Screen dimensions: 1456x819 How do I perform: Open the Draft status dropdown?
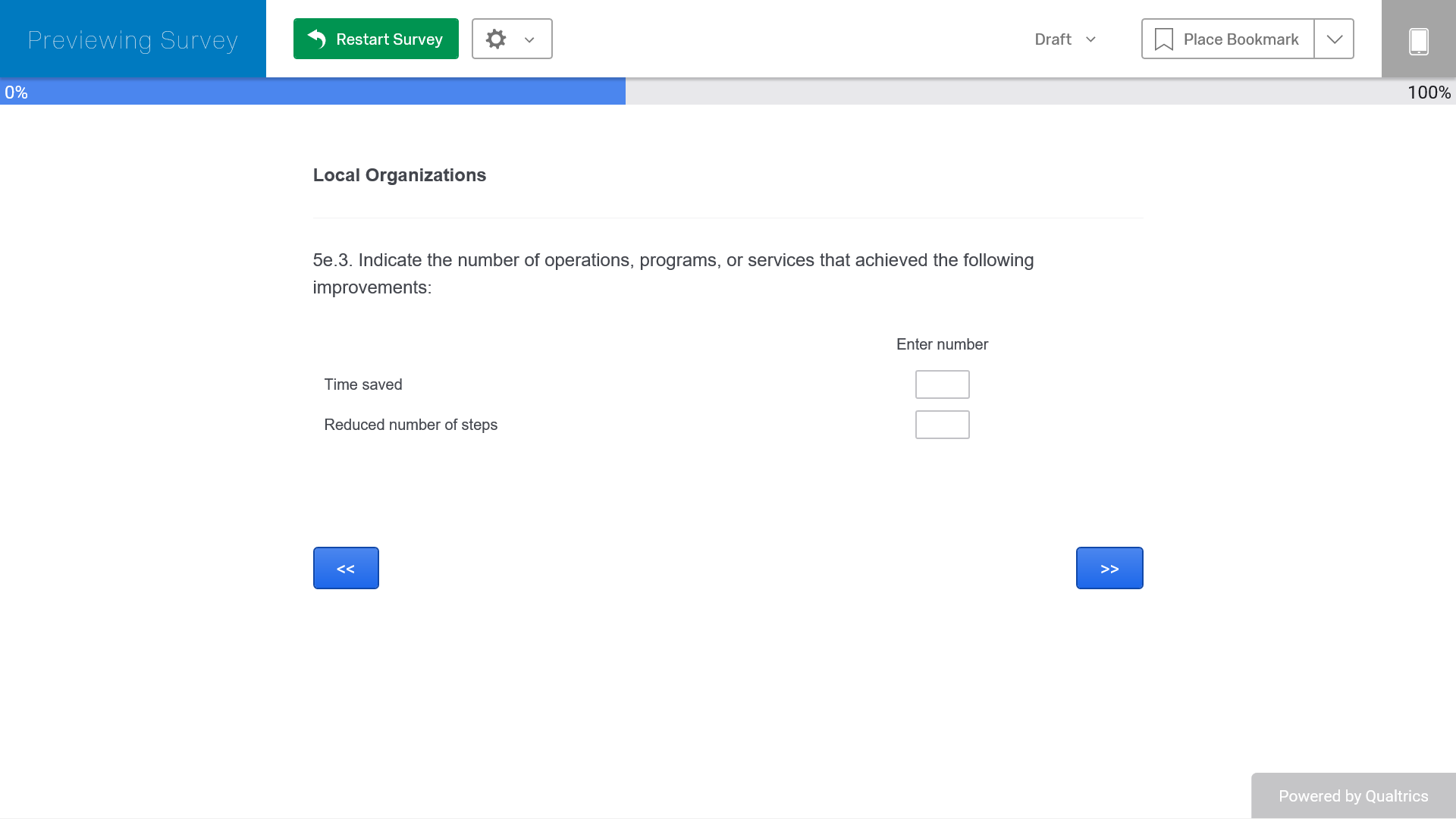click(x=1065, y=39)
